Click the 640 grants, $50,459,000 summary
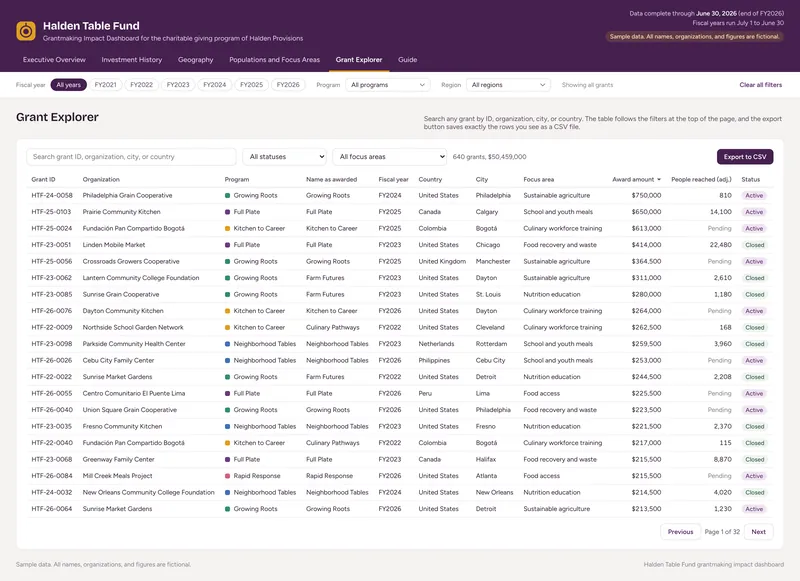Viewport: 800px width, 581px height. click(x=489, y=157)
